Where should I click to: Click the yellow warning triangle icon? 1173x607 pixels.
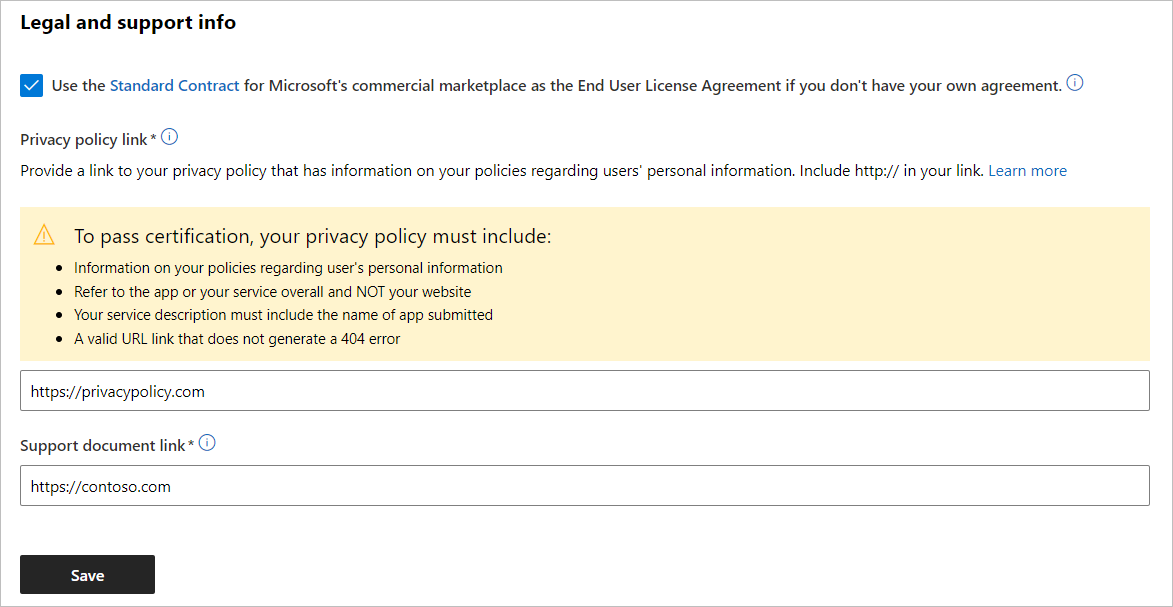coord(44,236)
